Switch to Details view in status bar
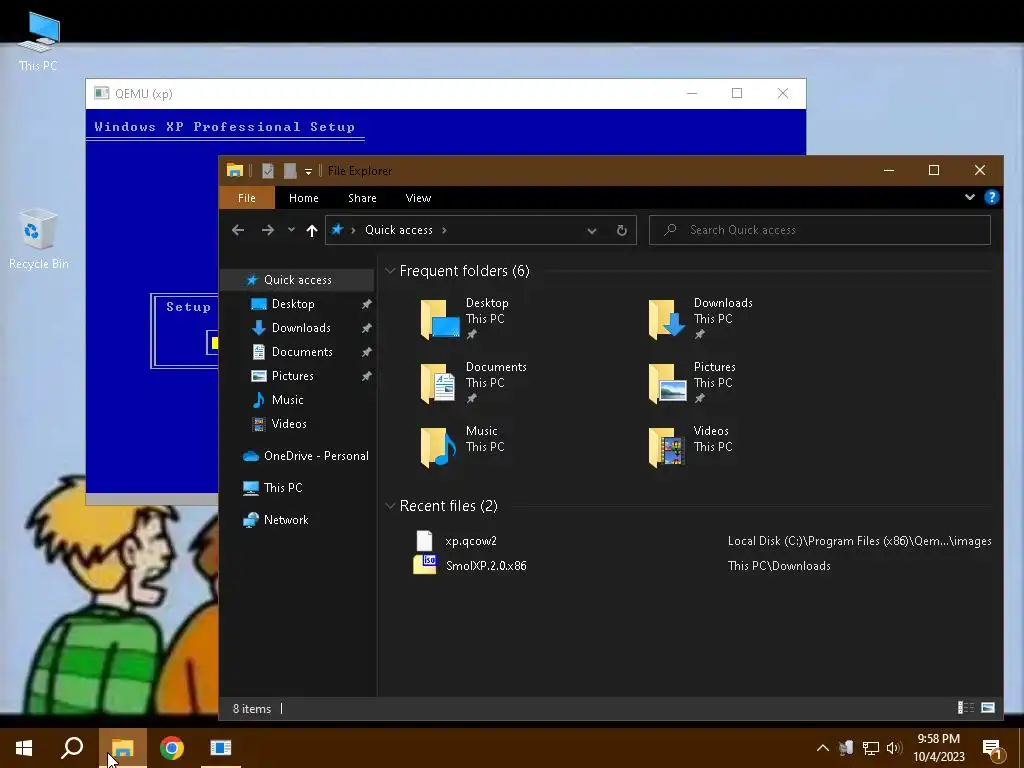The width and height of the screenshot is (1024, 768). click(965, 708)
